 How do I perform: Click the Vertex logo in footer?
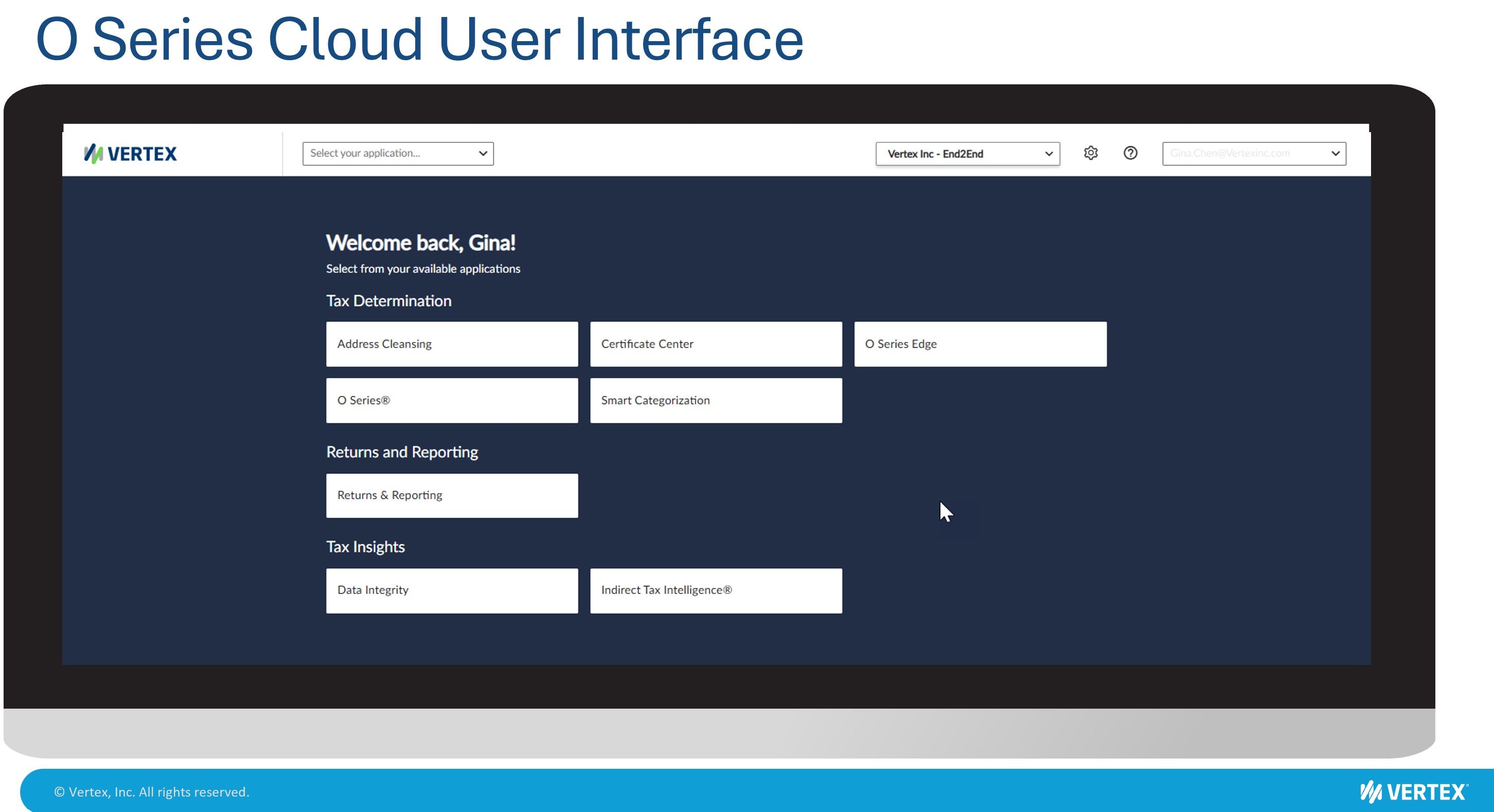[1413, 792]
